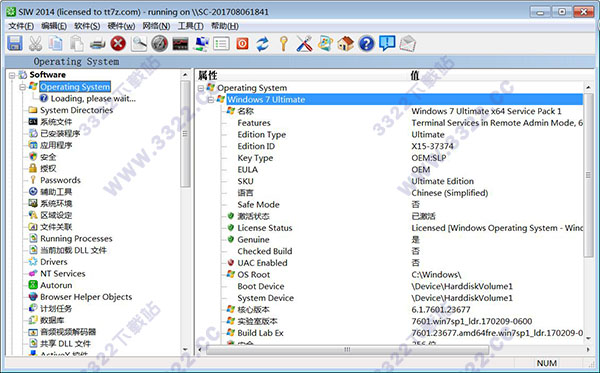Open the 网络(N) menu

(x=156, y=26)
